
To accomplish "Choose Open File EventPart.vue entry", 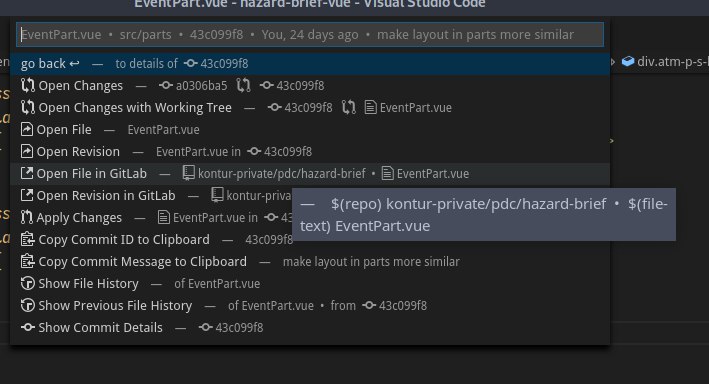I will (x=310, y=130).
